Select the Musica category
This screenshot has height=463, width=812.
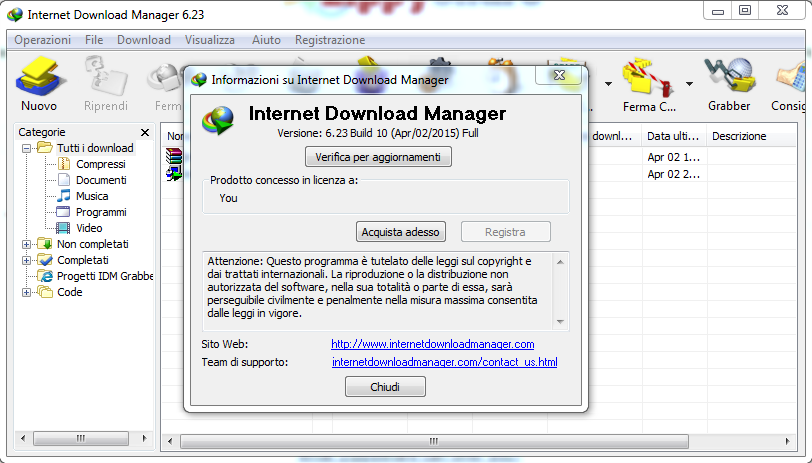tap(92, 196)
